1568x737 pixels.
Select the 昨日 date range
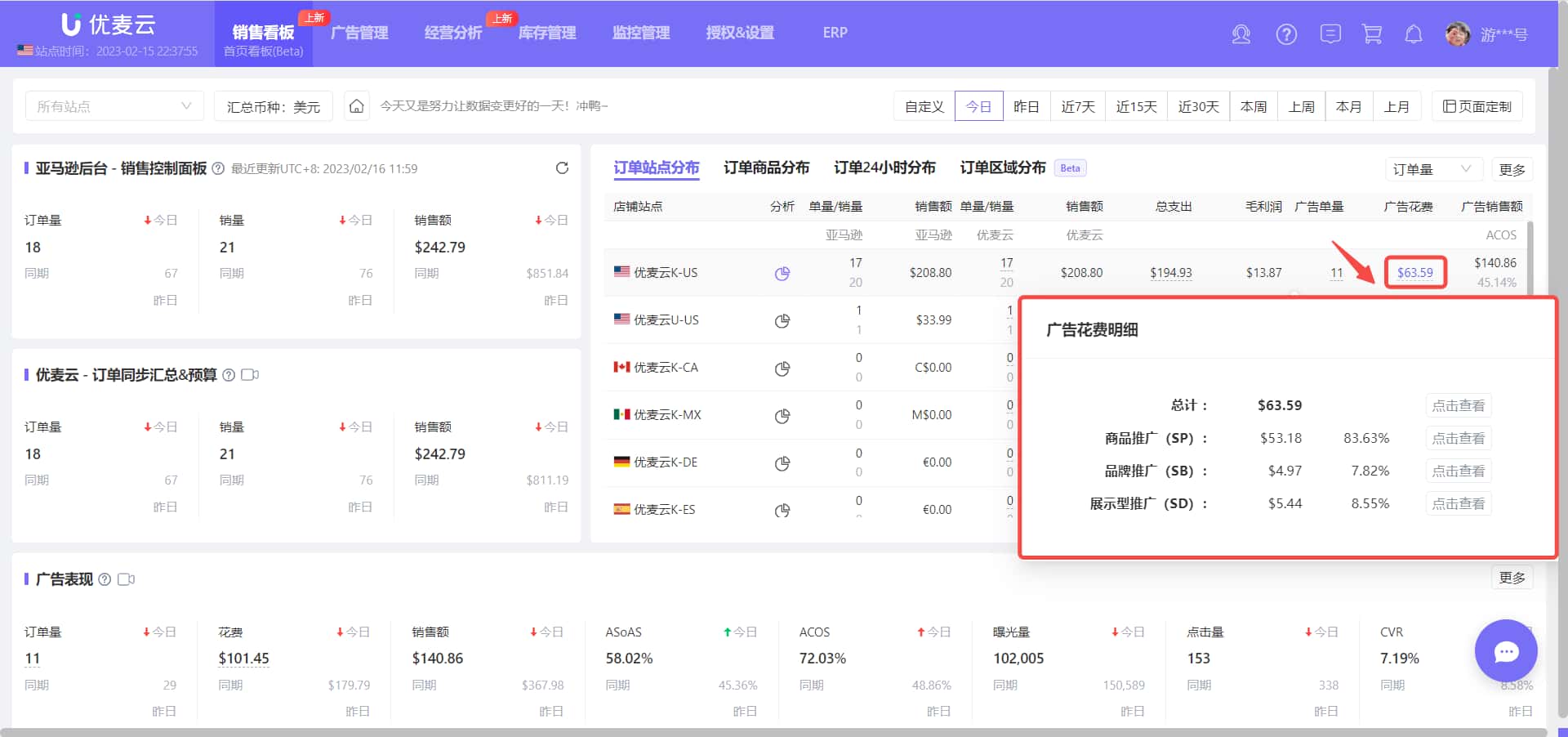coord(1027,106)
